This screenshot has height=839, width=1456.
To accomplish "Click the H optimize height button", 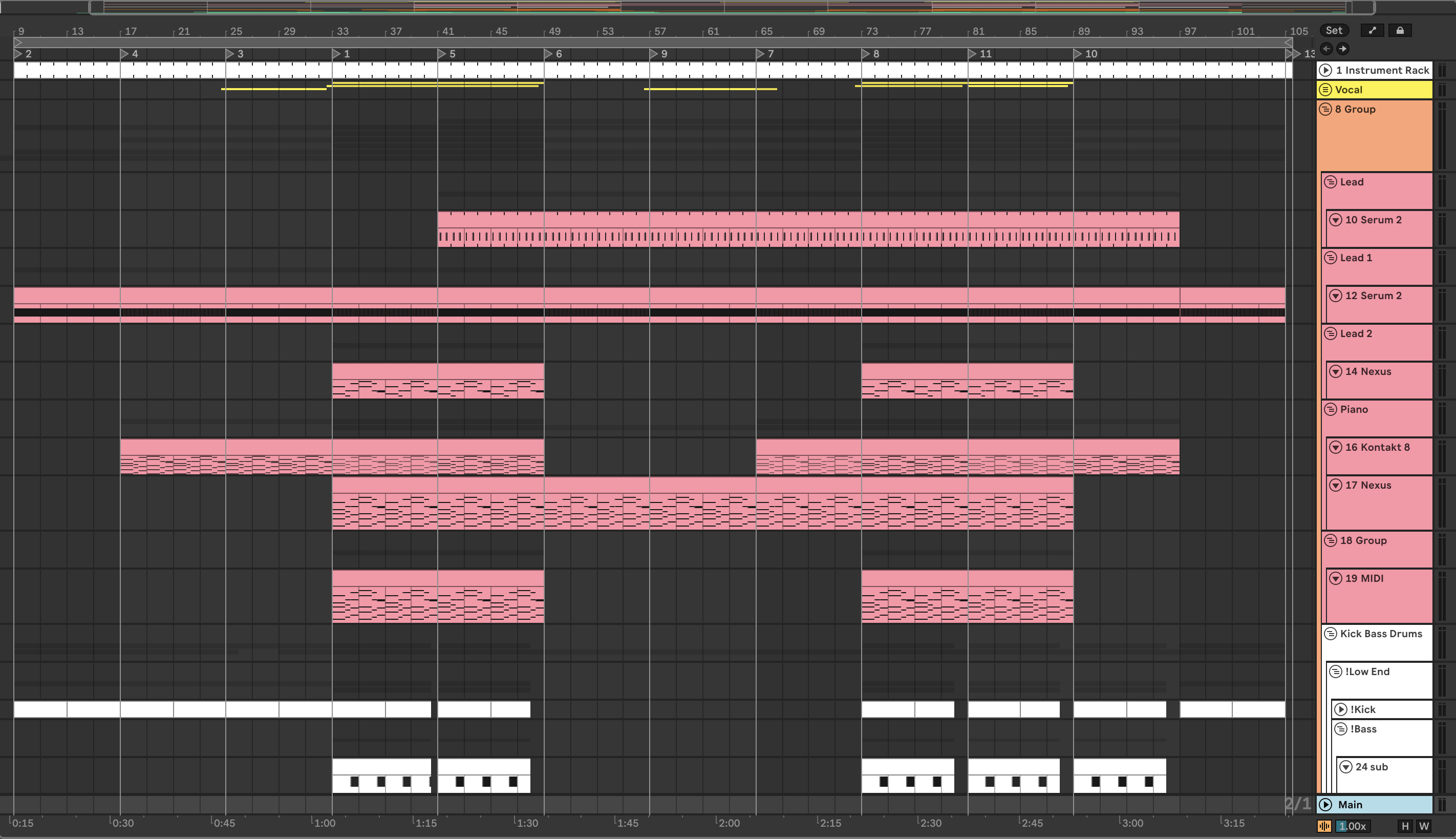I will (1405, 826).
